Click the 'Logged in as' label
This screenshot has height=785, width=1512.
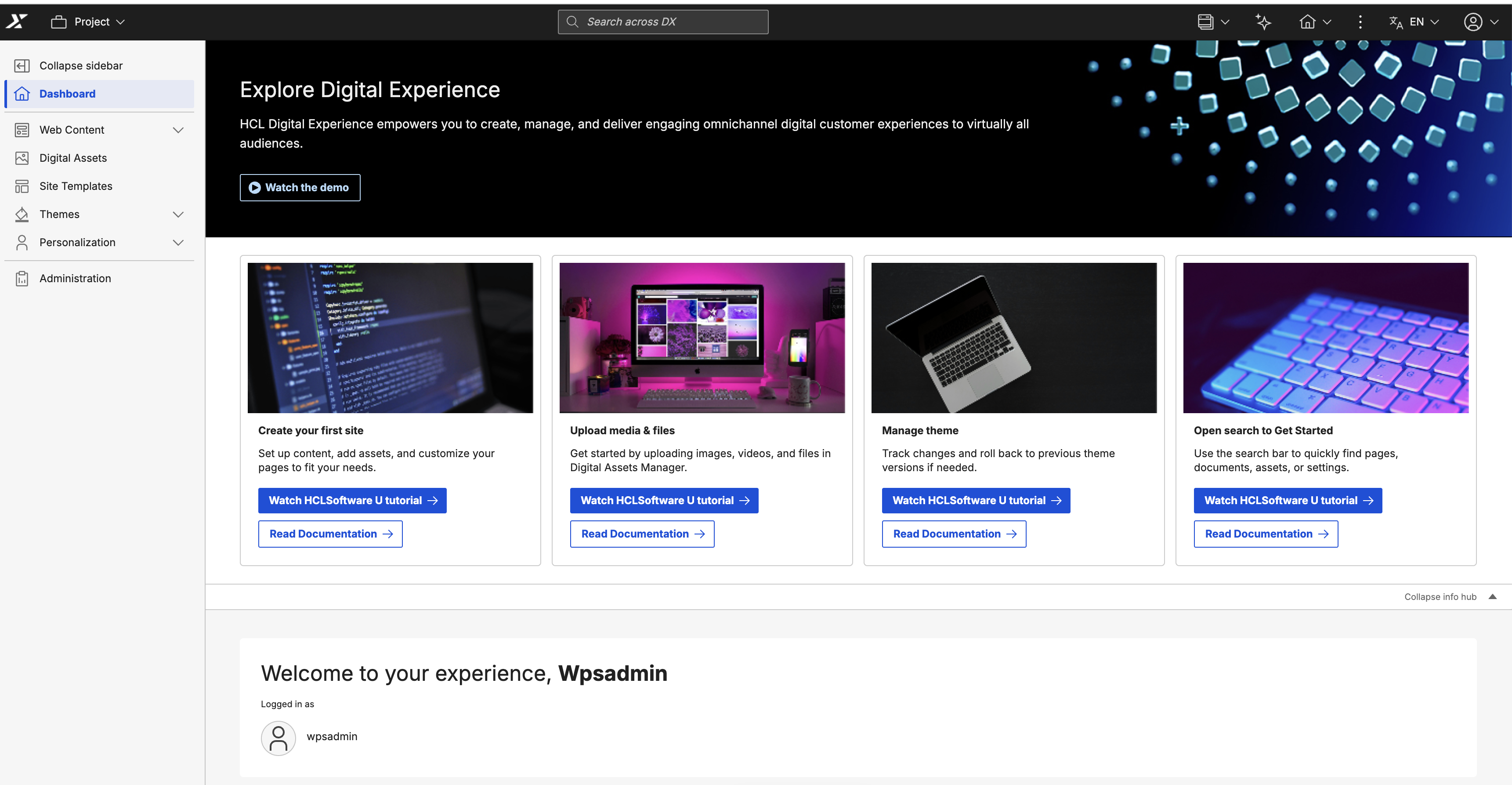[288, 704]
